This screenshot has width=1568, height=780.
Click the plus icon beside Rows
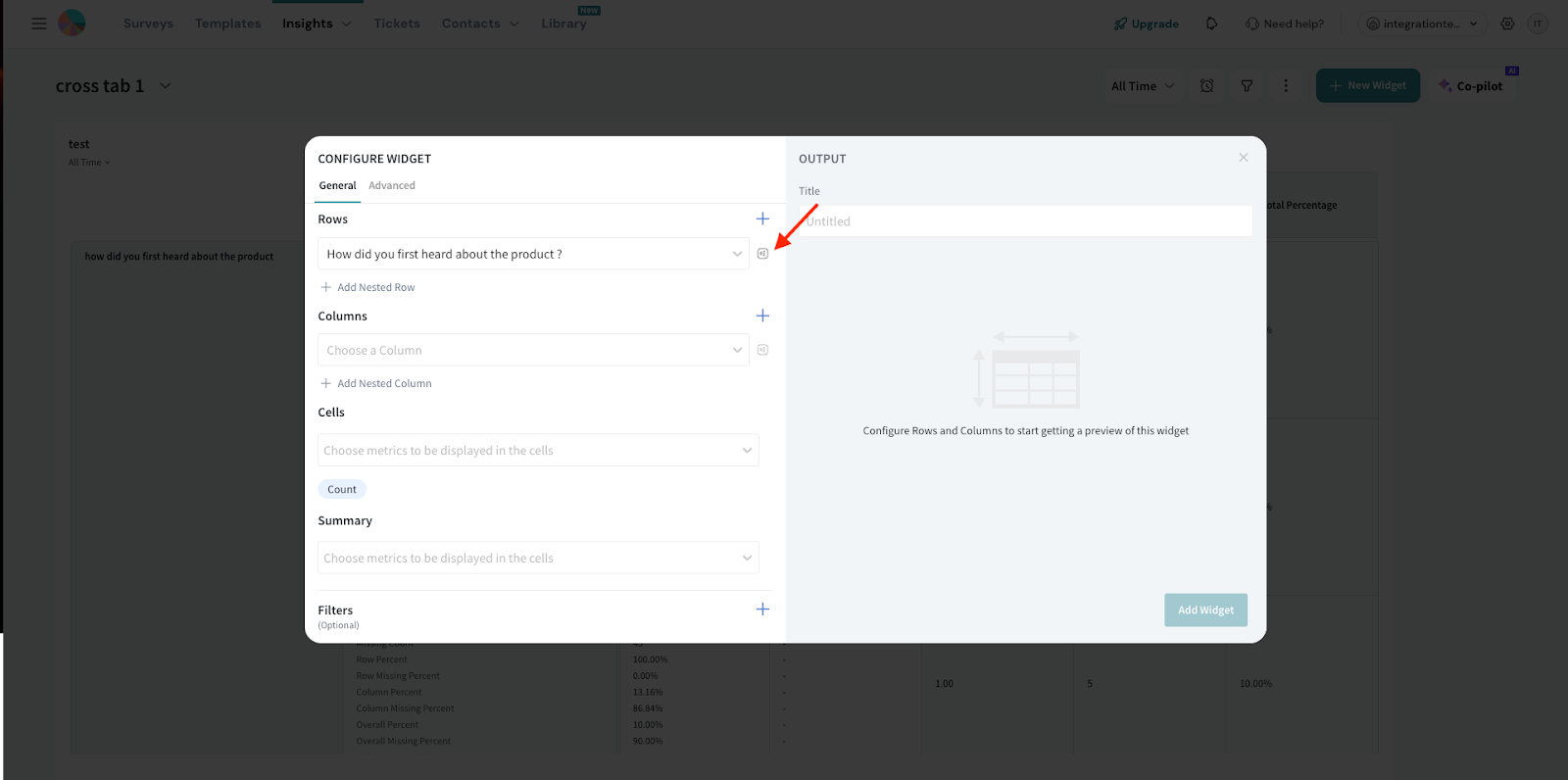click(762, 219)
